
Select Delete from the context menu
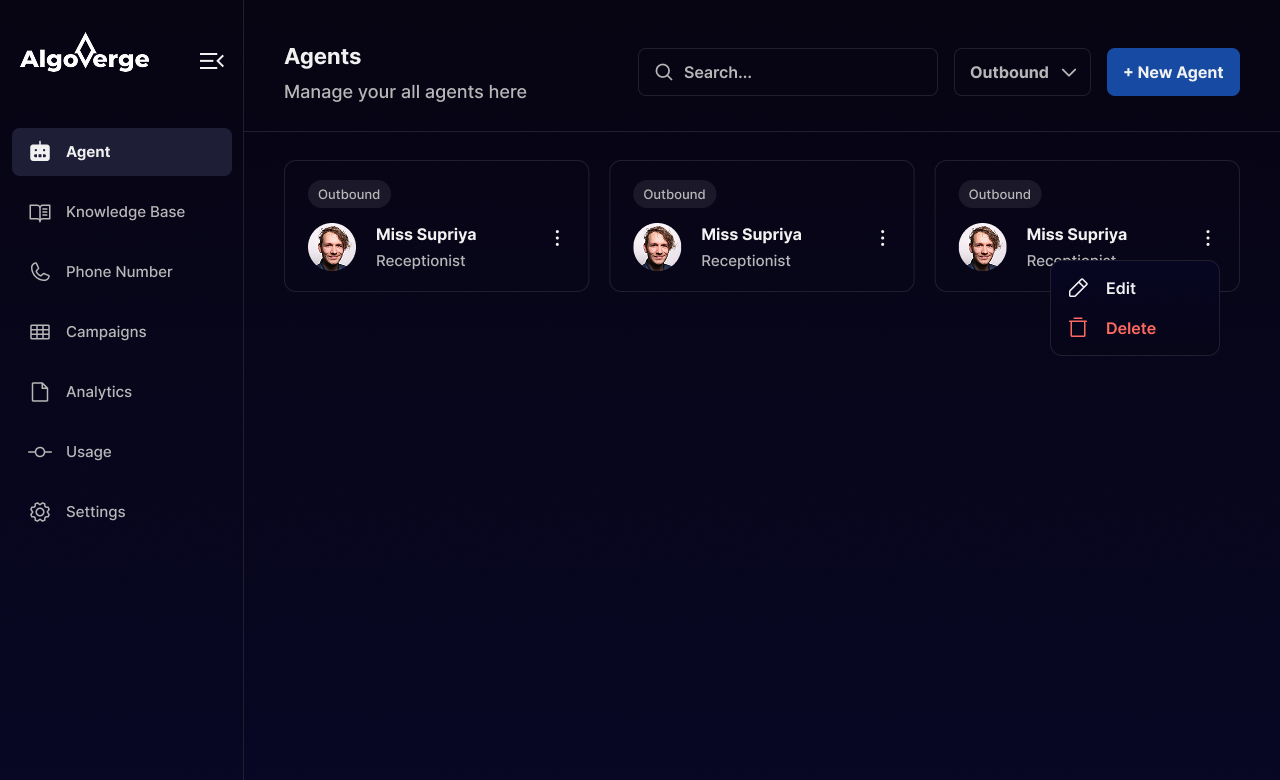(1130, 328)
